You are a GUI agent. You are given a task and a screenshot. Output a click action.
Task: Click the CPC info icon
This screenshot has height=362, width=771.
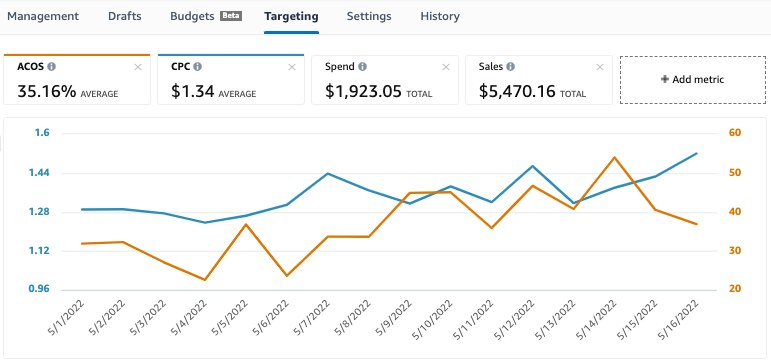point(197,66)
